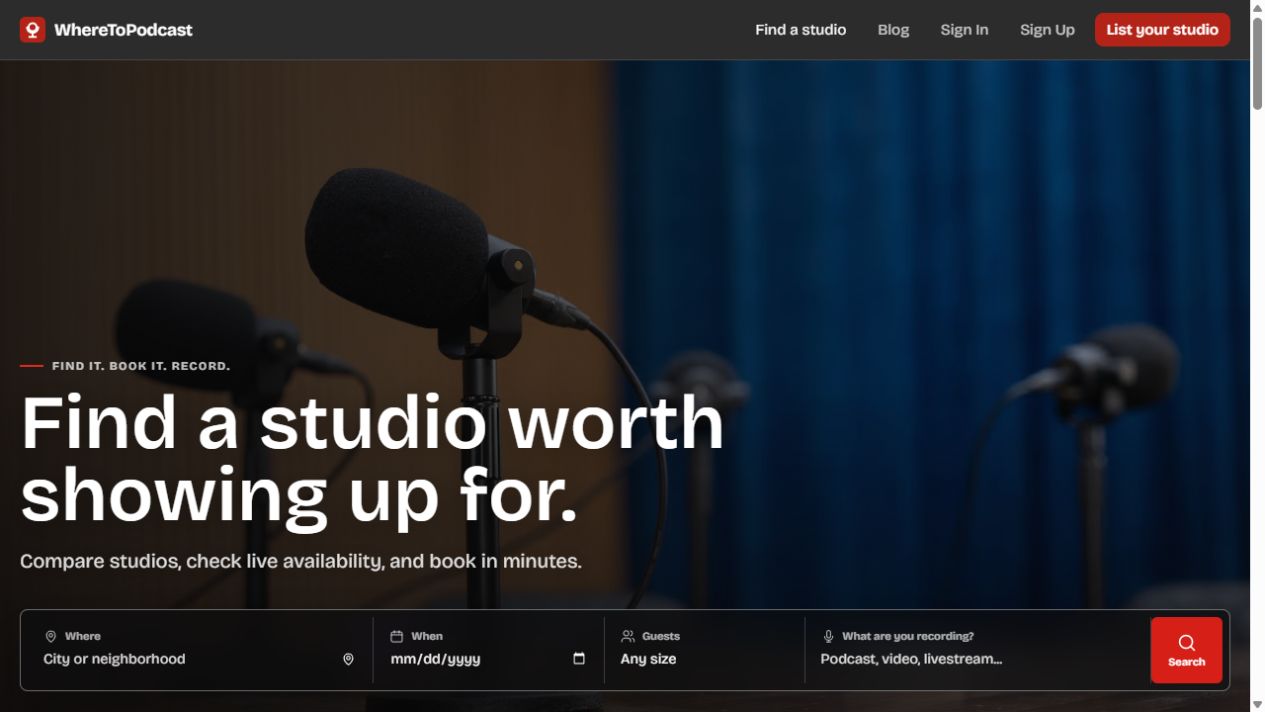Screen dimensions: 1265x712
Task: Click the WhereToPodcast brand name
Action: point(123,30)
